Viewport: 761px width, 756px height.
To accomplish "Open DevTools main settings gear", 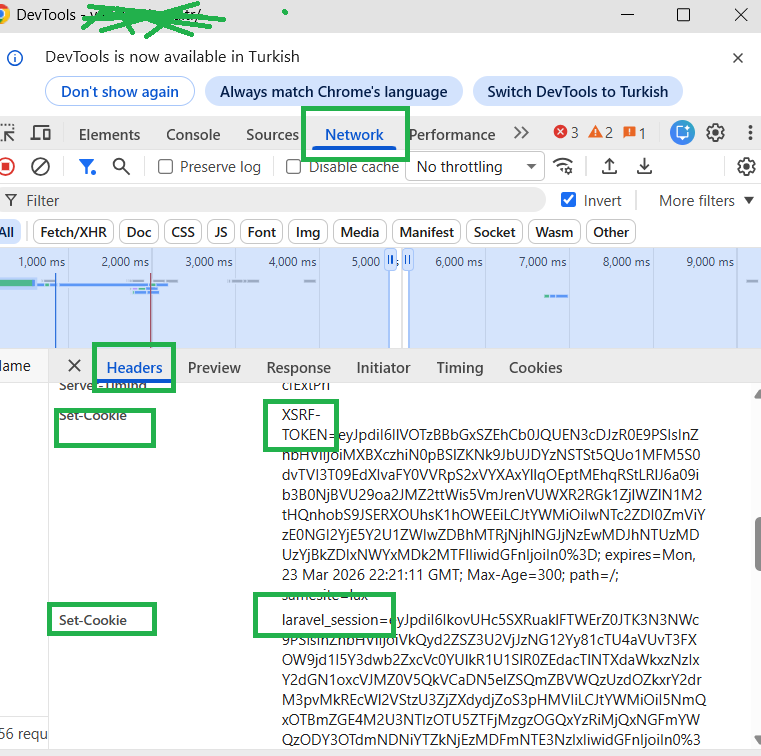I will click(x=715, y=132).
